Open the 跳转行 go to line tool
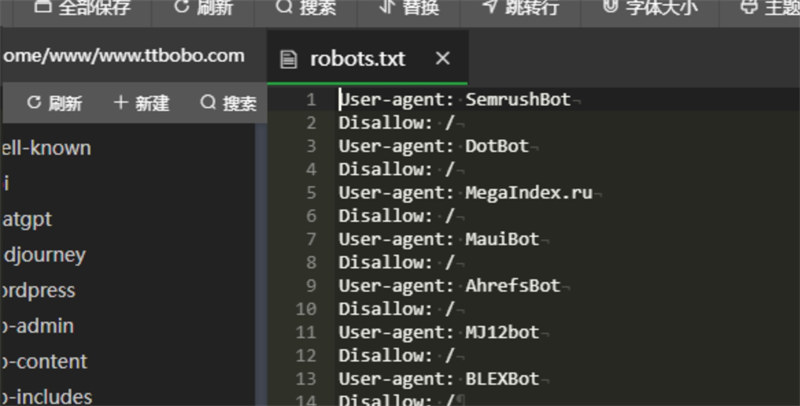This screenshot has width=800, height=406. click(x=520, y=8)
